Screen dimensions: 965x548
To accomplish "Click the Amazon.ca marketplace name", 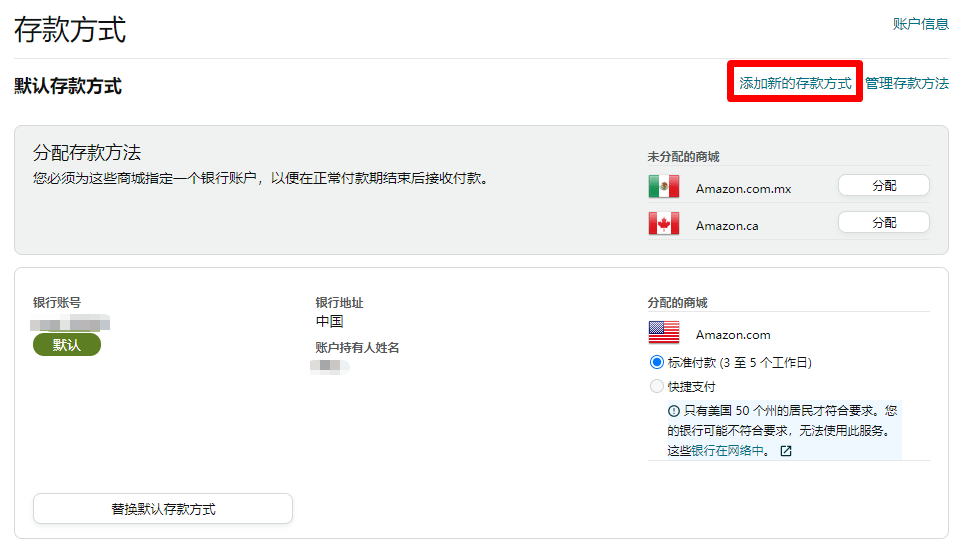I will pyautogui.click(x=727, y=226).
